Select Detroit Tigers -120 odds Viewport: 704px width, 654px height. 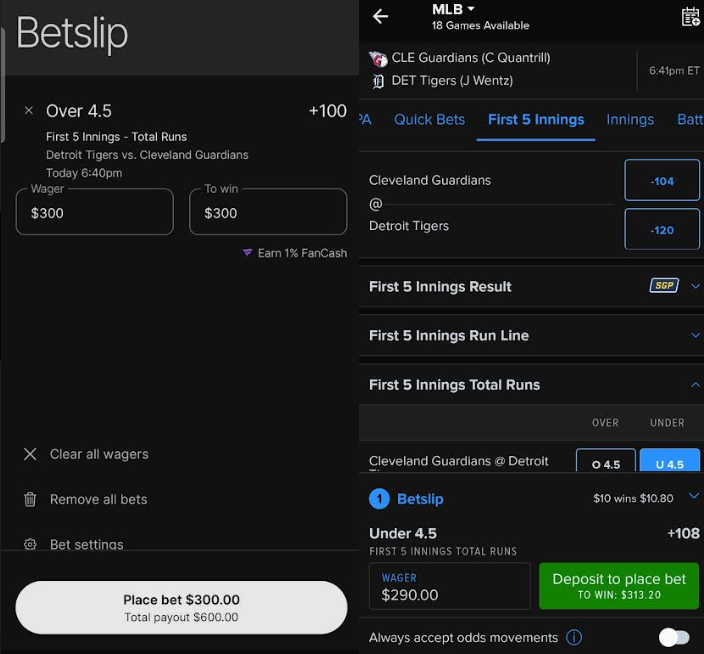662,229
